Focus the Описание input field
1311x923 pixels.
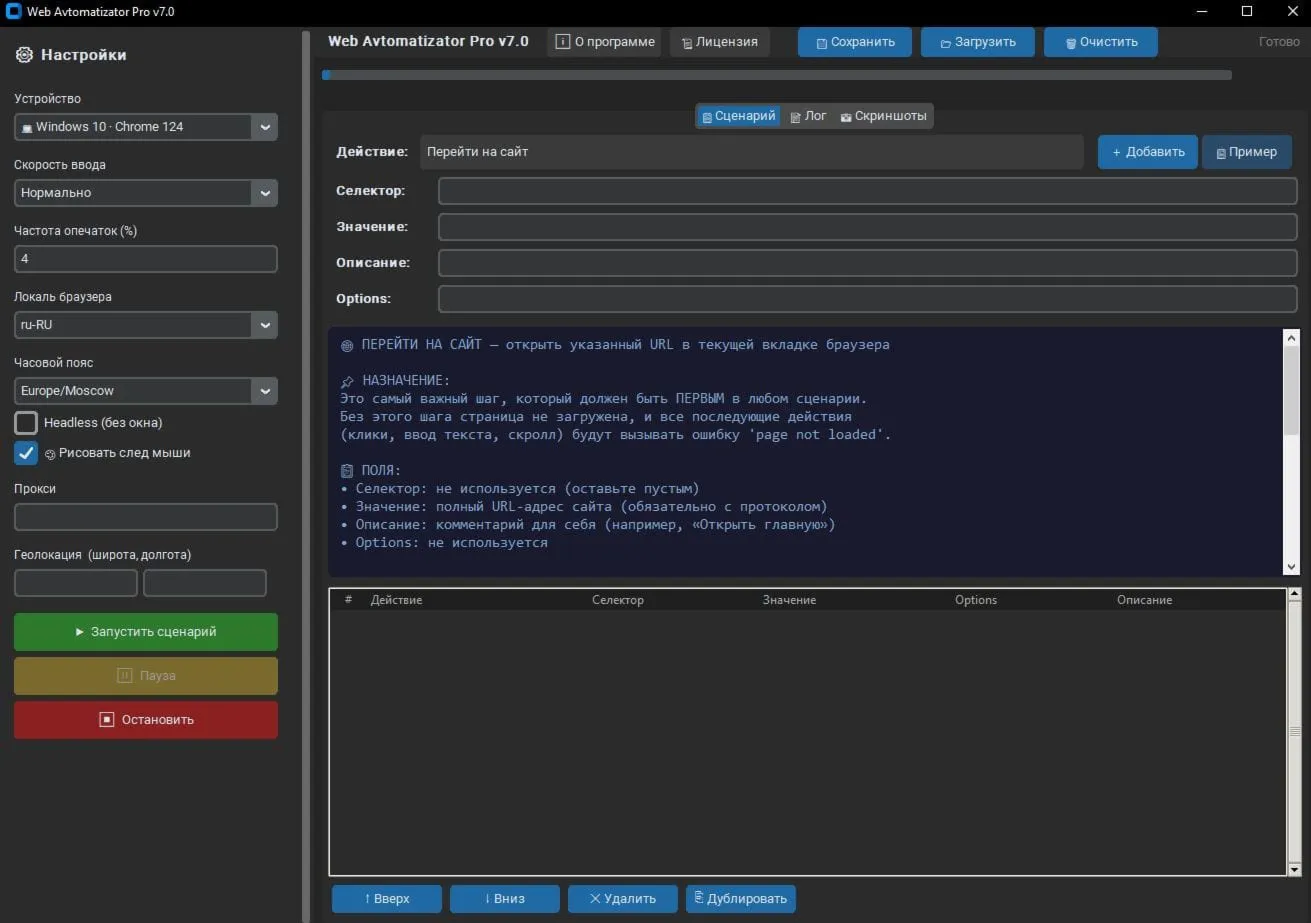868,263
